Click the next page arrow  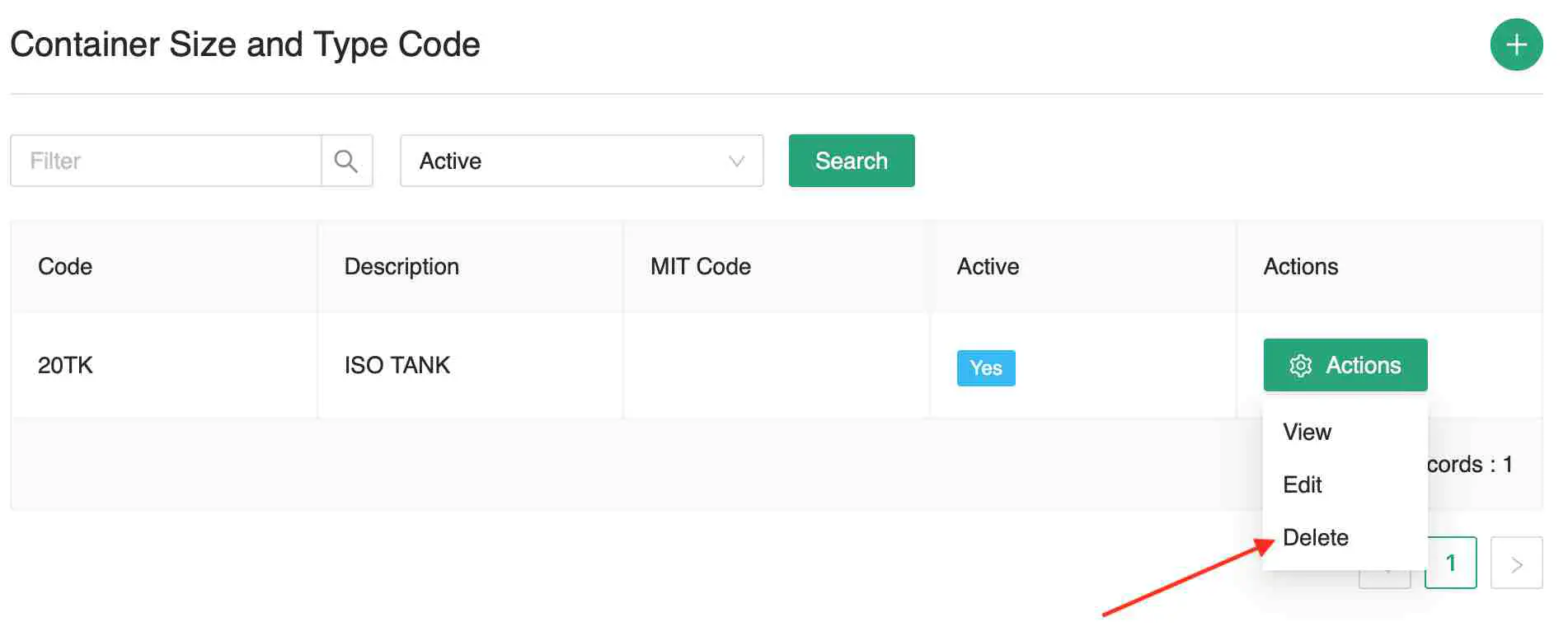(x=1517, y=563)
